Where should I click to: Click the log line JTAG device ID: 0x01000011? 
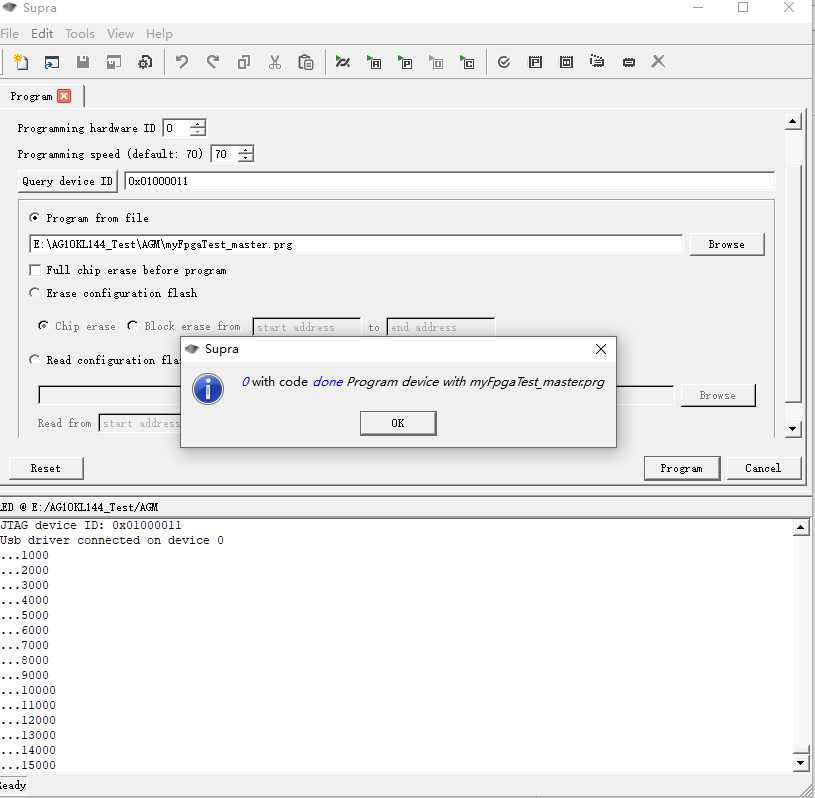[x=90, y=525]
